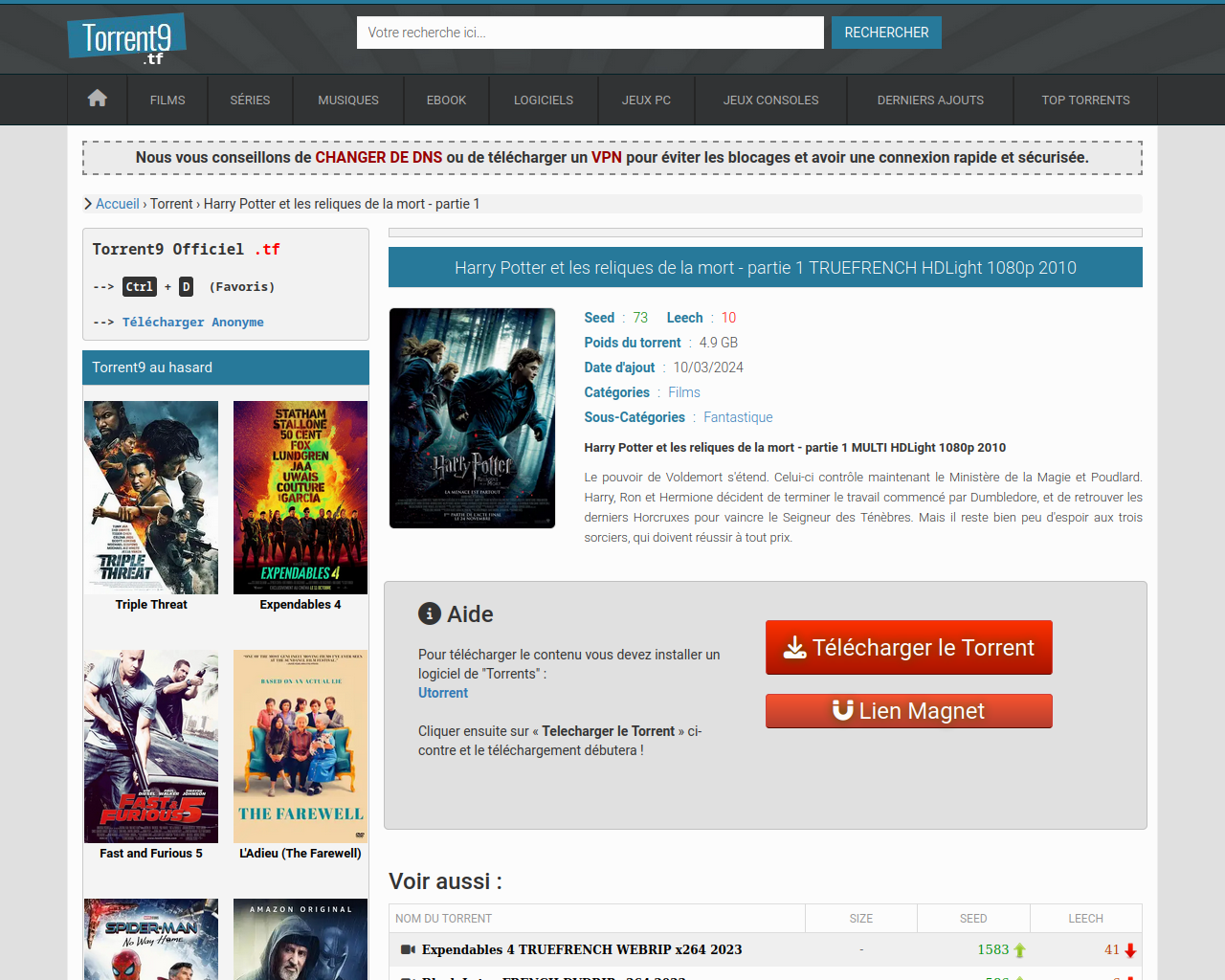
Task: Click the Expendables 4 sidebar title
Action: point(301,605)
